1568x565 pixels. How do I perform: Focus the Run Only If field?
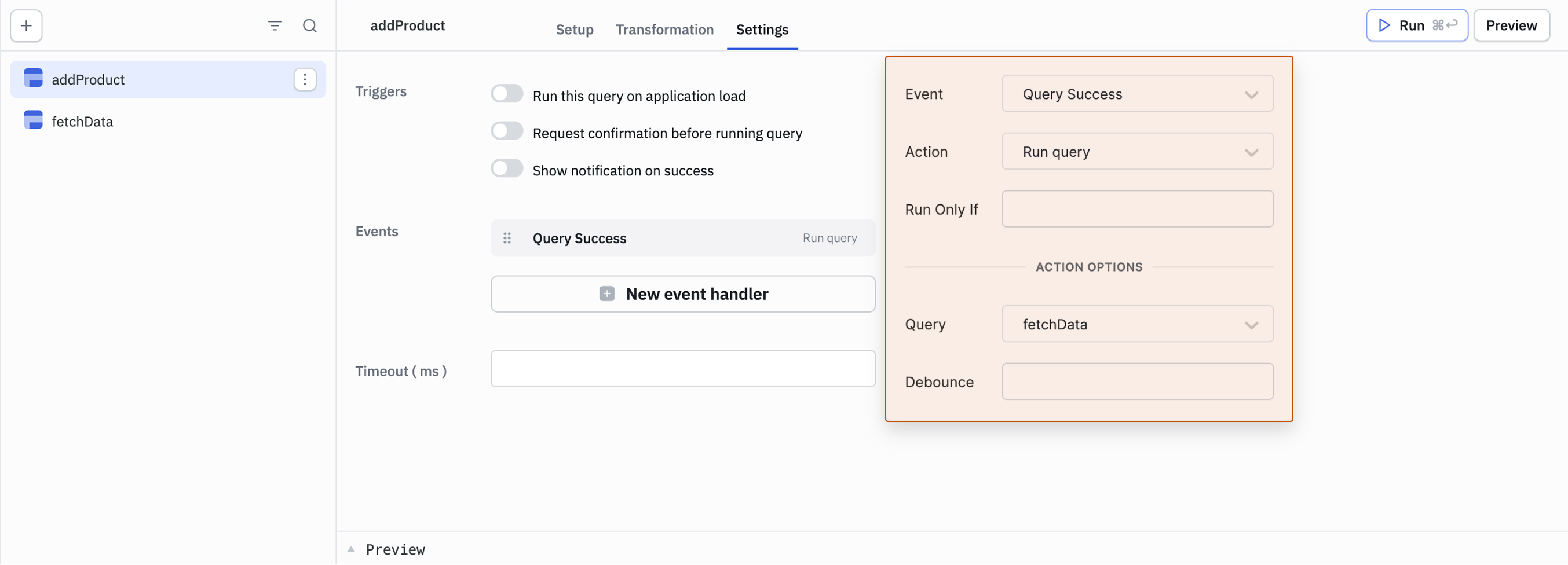tap(1137, 209)
